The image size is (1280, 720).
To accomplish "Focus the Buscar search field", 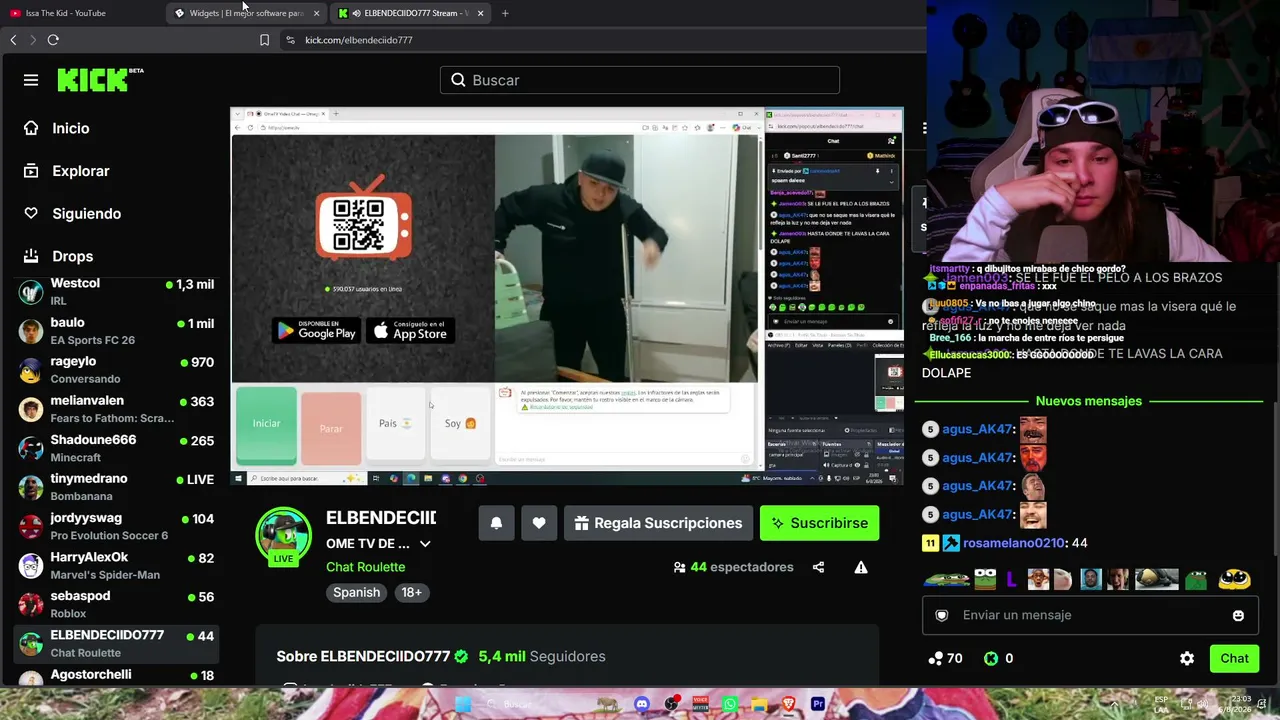I will (x=640, y=80).
